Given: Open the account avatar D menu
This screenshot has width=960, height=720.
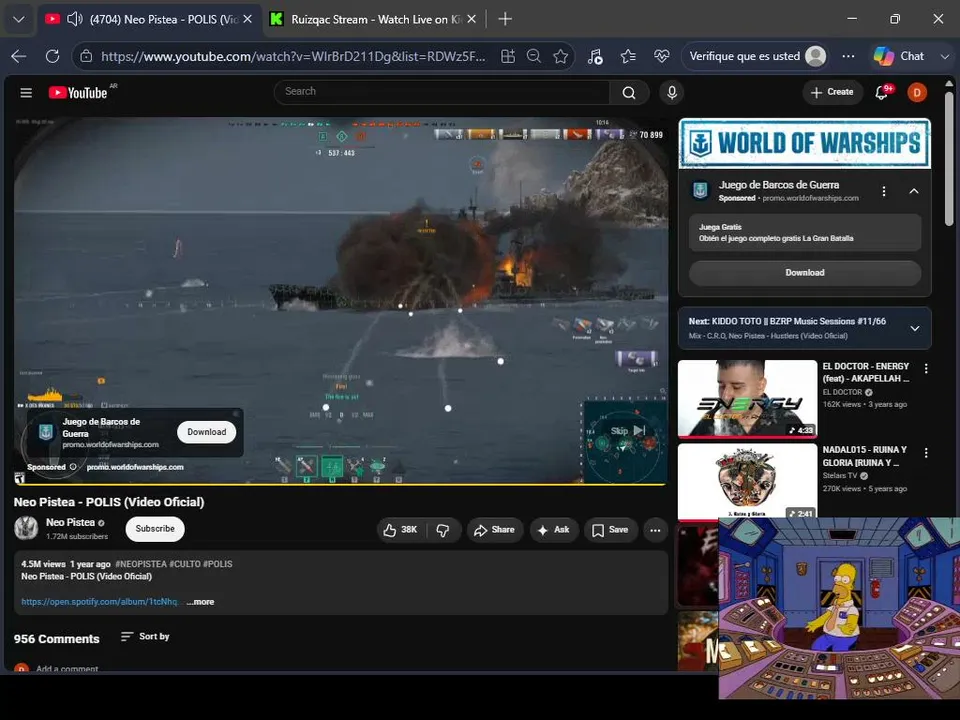Looking at the screenshot, I should click(x=917, y=92).
